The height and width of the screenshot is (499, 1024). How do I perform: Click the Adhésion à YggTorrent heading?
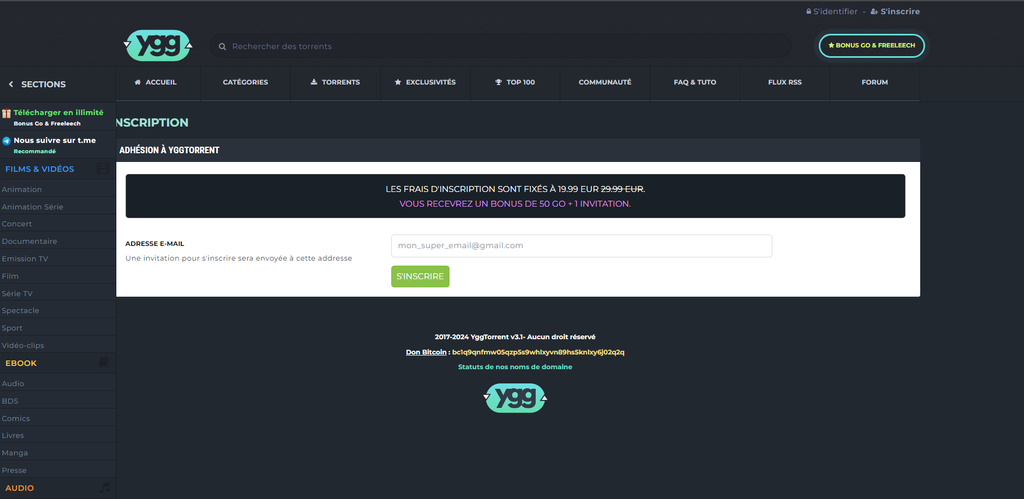[x=168, y=150]
